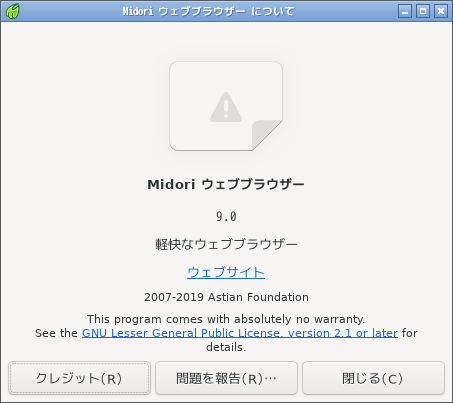Click the 2007-2019 Astian Foundation copyright line
This screenshot has height=403, width=453.
[226, 297]
